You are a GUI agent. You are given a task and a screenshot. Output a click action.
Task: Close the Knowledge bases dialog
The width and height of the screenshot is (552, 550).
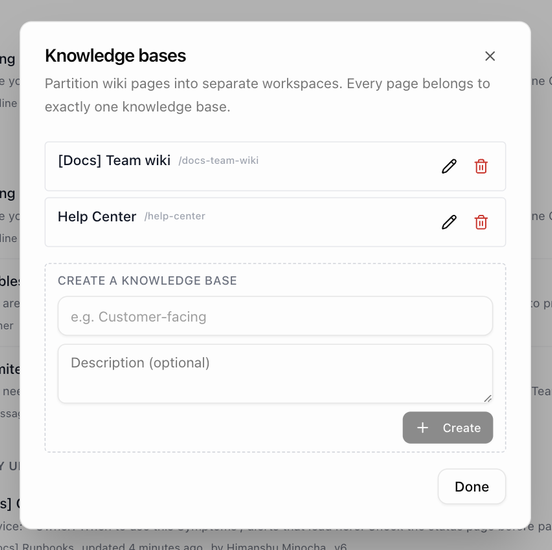490,56
